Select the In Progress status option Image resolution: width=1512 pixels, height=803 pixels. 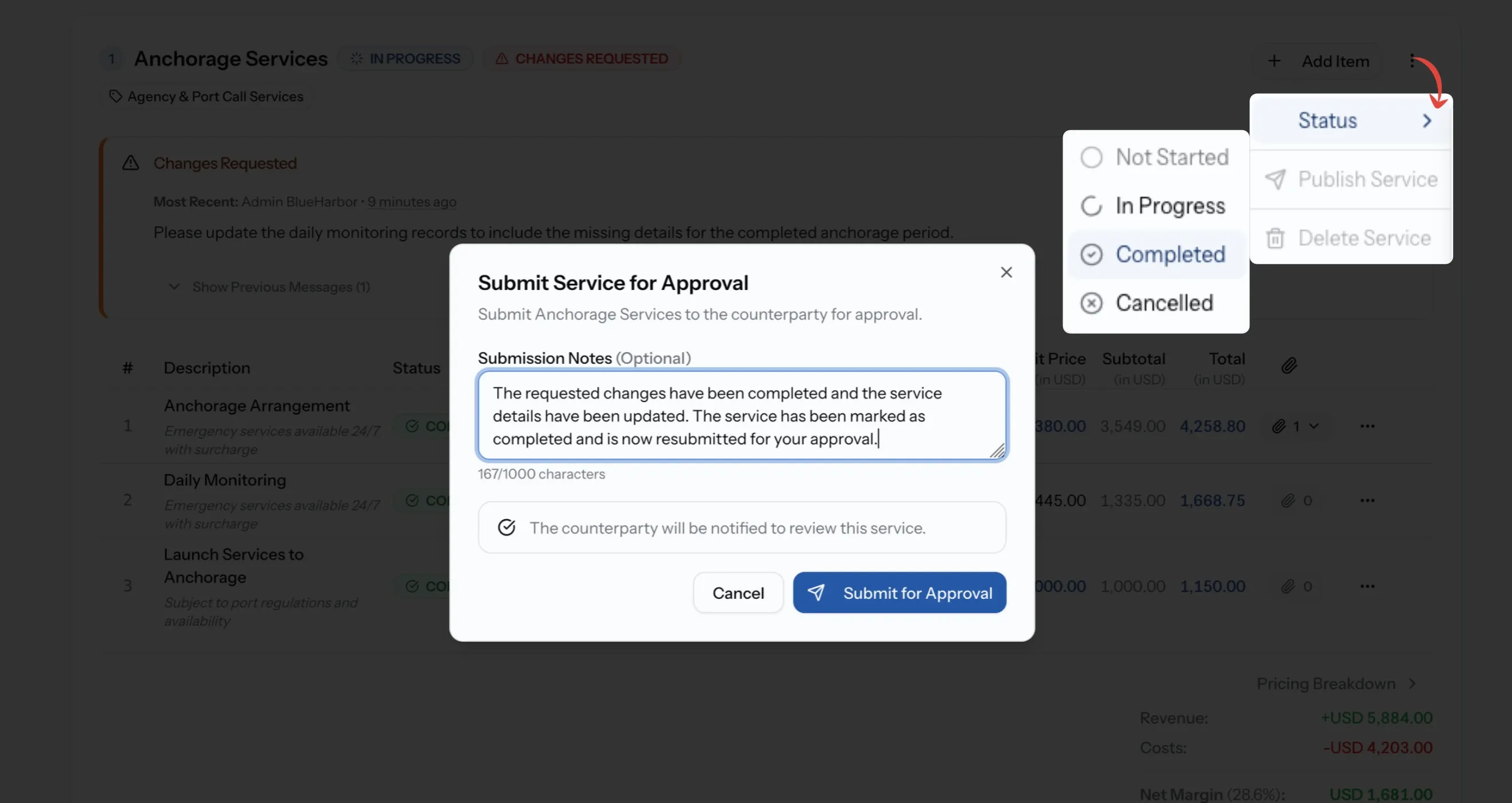1155,205
